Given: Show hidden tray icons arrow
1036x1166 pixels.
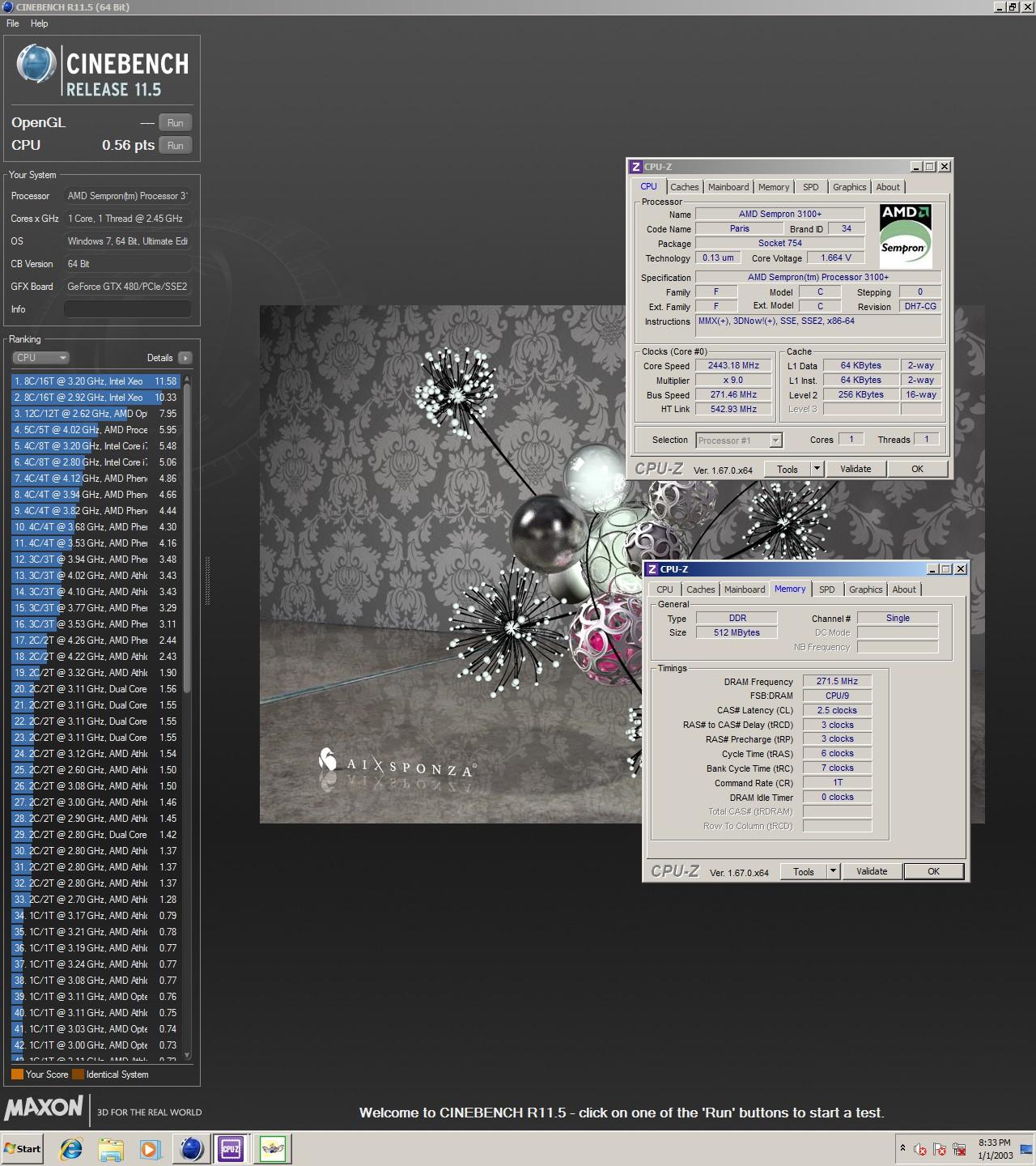Looking at the screenshot, I should (x=902, y=1148).
